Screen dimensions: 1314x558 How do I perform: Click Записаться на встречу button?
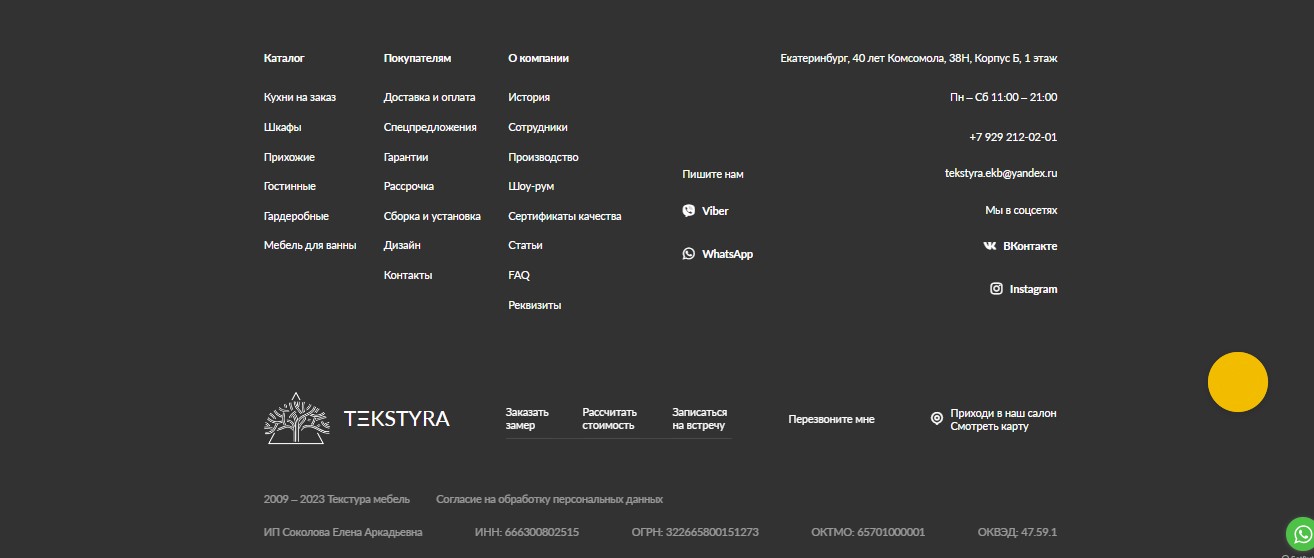point(699,419)
